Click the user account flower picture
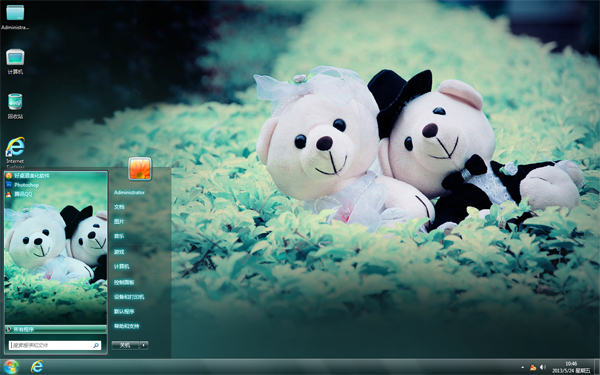This screenshot has height=375, width=600. [x=140, y=168]
